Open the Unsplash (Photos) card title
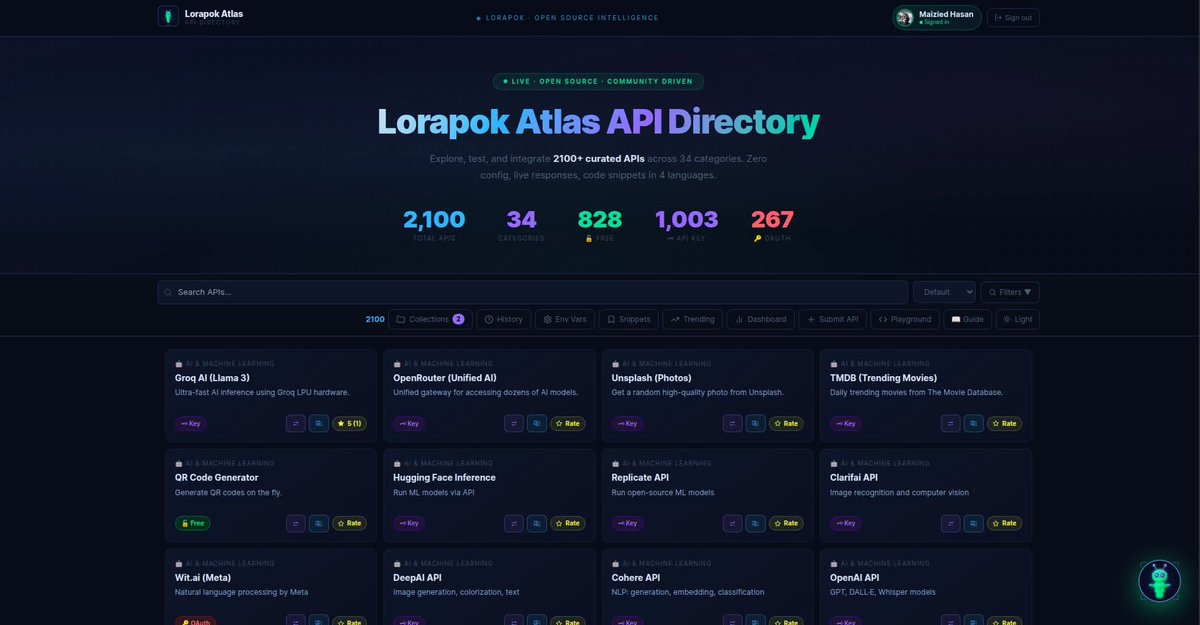This screenshot has width=1200, height=625. [x=652, y=378]
